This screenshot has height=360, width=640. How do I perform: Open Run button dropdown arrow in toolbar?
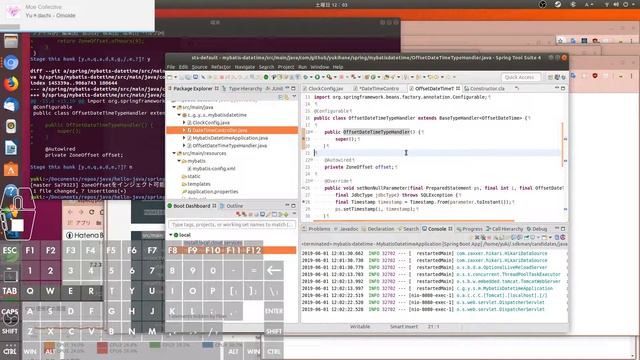[x=322, y=77]
